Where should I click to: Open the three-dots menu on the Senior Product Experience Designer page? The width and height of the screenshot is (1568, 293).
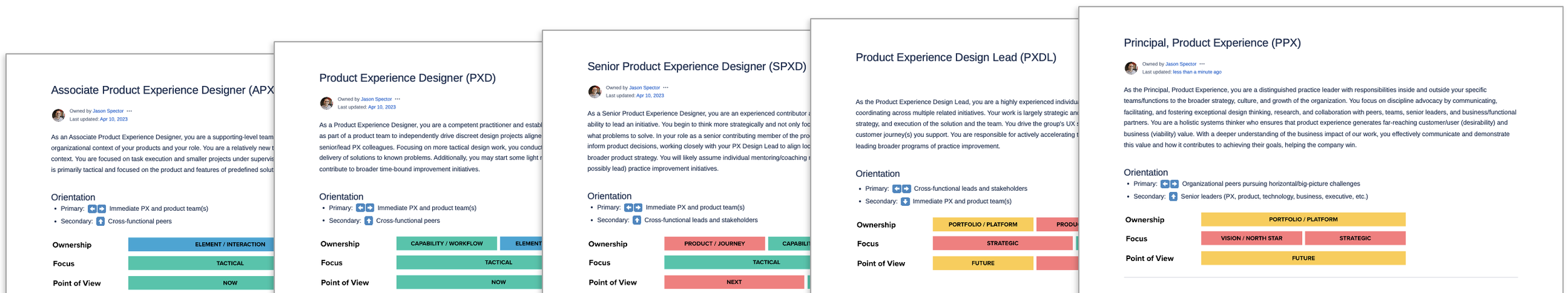click(x=665, y=88)
